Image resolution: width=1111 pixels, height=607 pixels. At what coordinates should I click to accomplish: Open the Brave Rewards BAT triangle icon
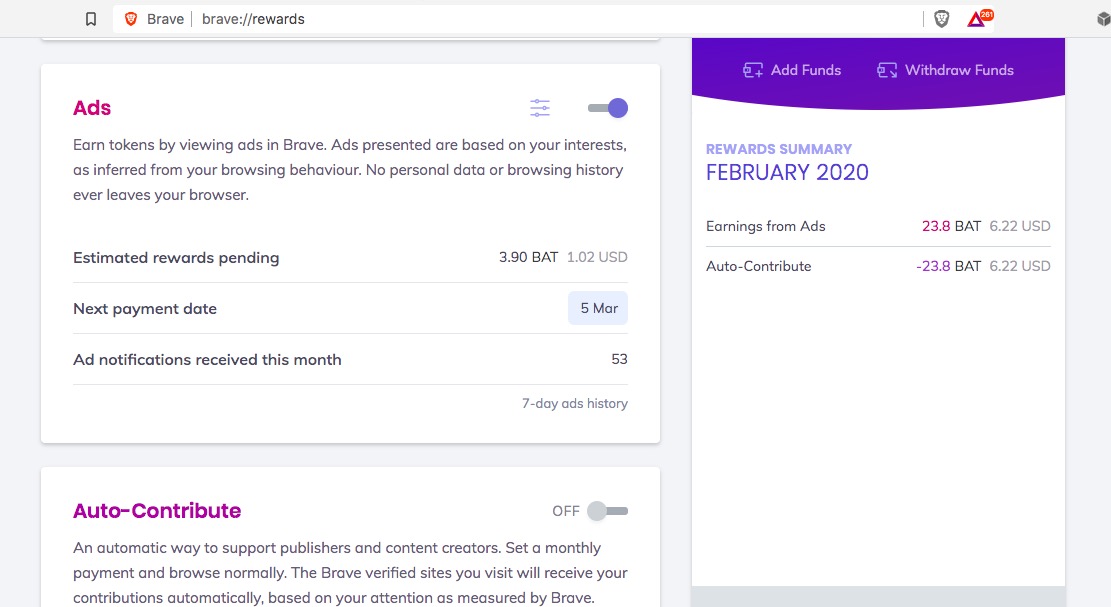click(x=977, y=19)
